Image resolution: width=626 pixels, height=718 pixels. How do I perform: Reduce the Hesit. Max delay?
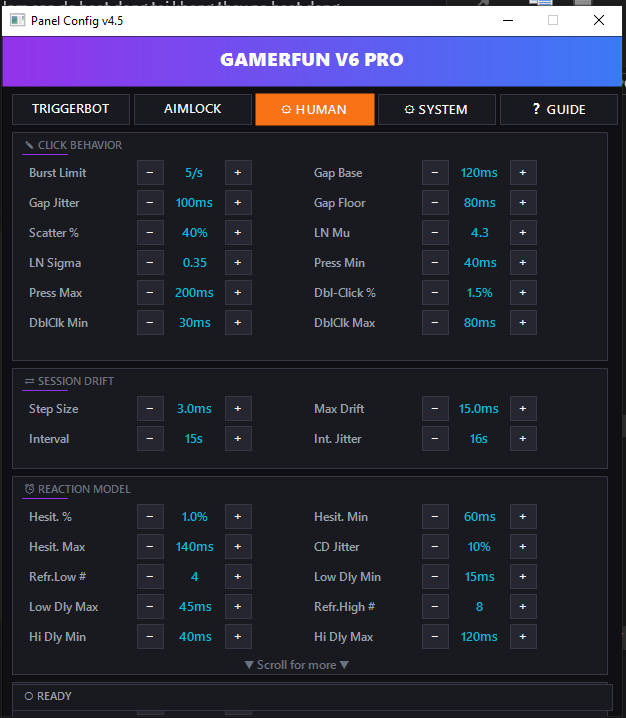point(150,547)
